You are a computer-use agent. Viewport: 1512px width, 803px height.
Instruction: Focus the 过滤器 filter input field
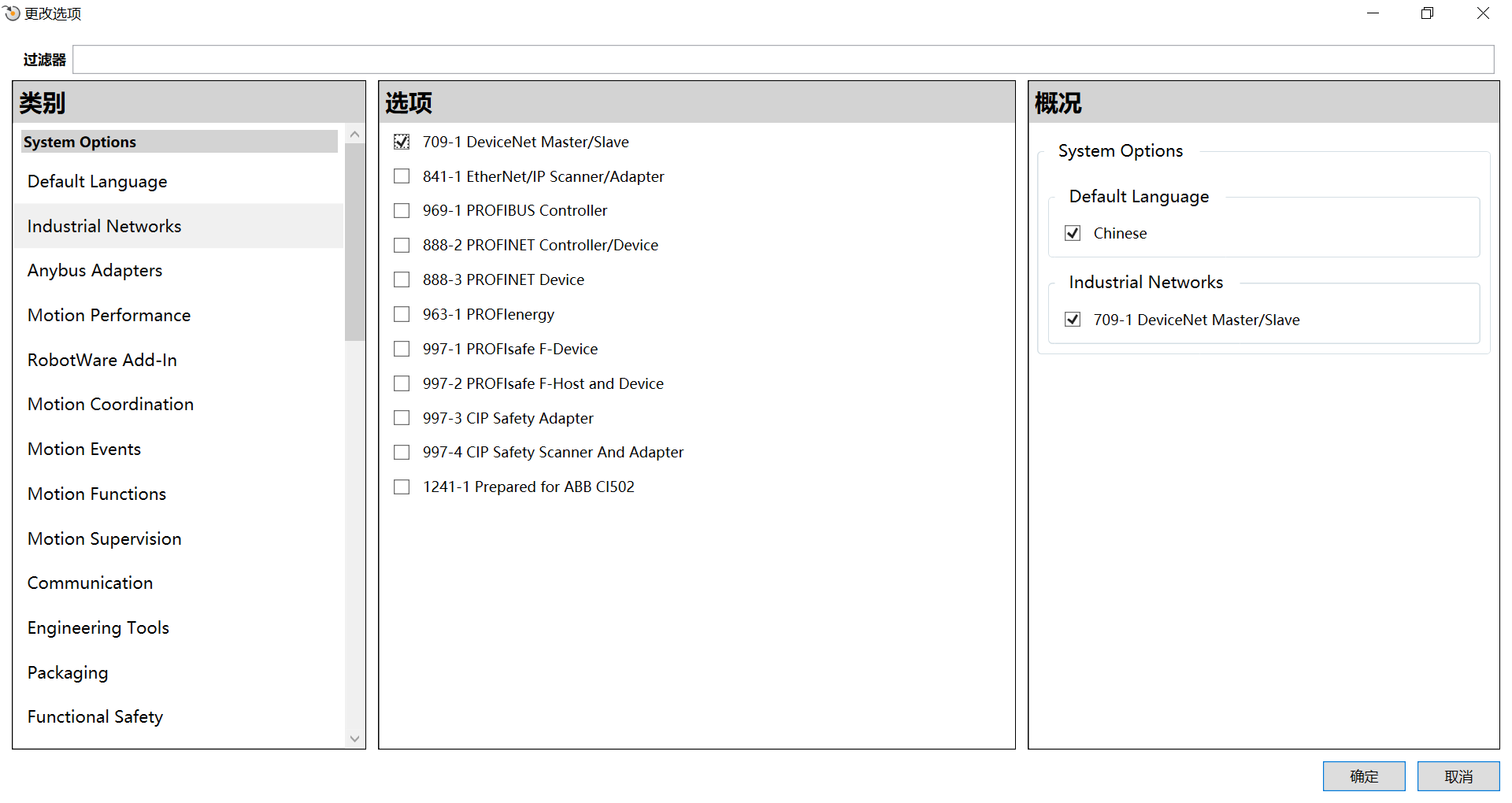point(784,60)
